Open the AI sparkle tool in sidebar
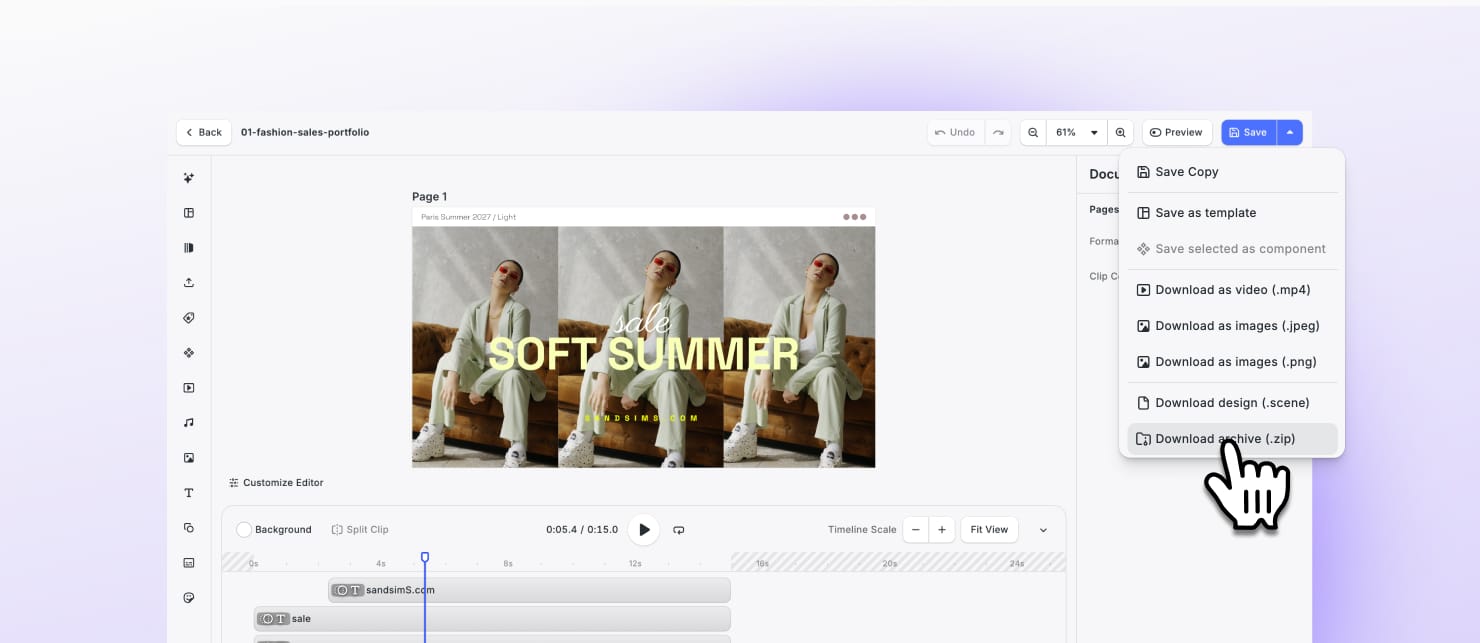 click(189, 178)
